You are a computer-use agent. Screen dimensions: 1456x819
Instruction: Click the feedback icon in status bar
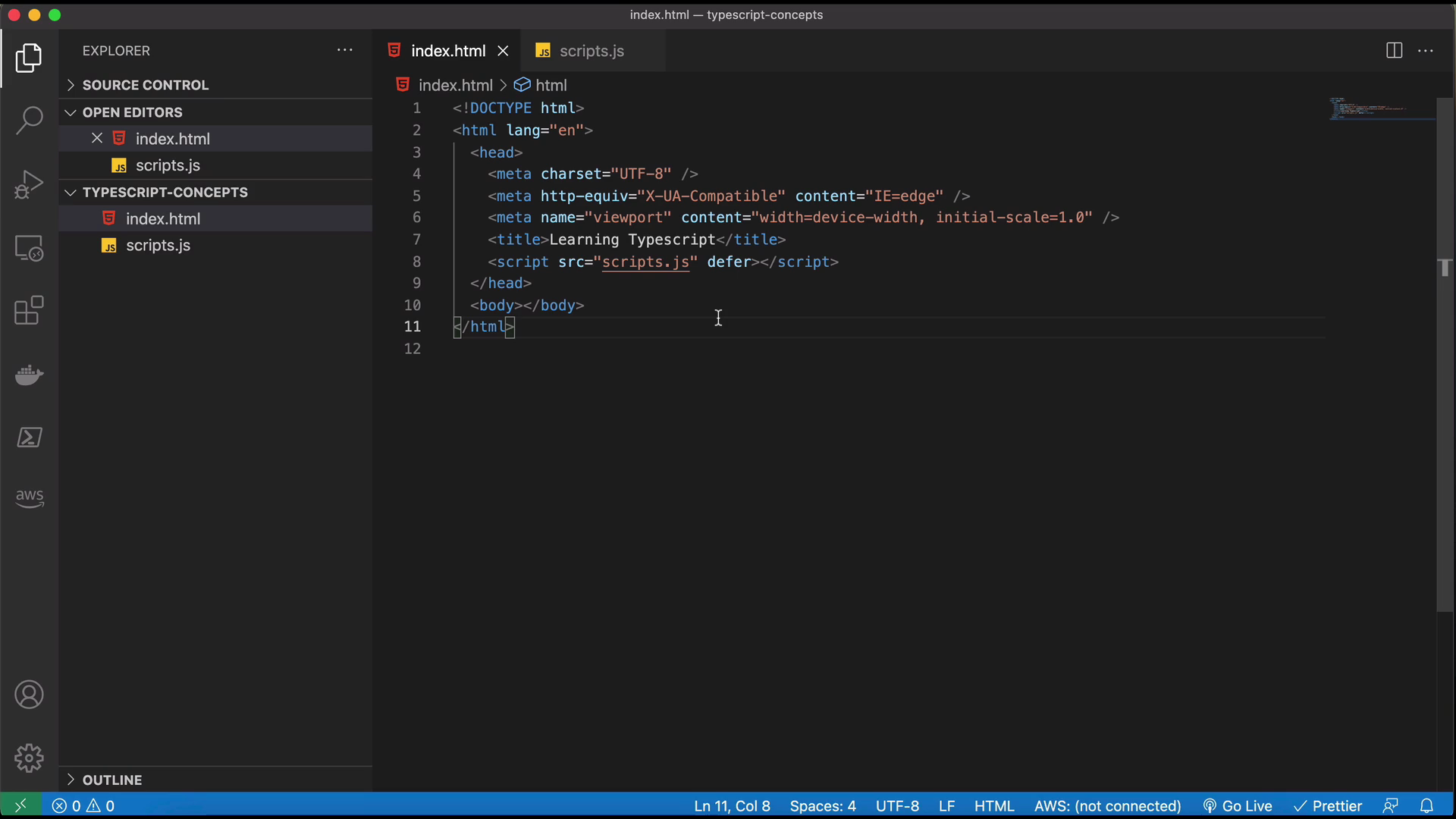(x=1390, y=806)
